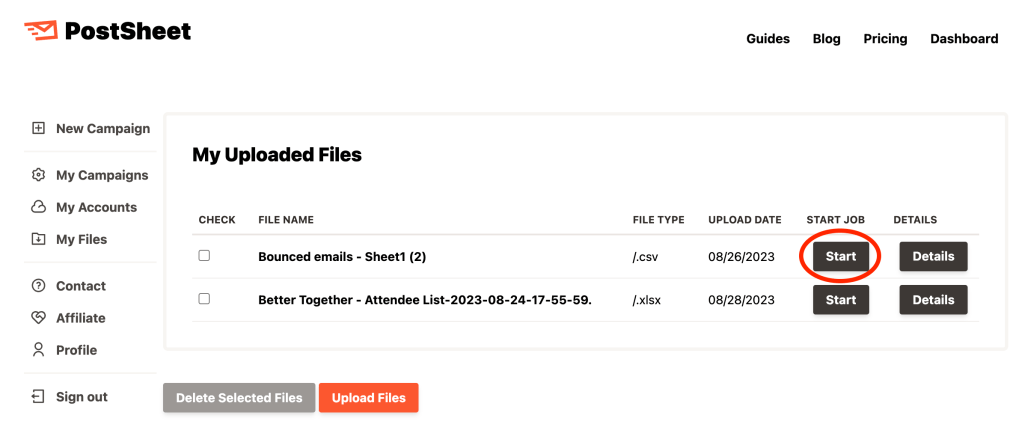Click the PostSheet envelope logo icon
Viewport: 1022px width, 439px height.
[40, 31]
